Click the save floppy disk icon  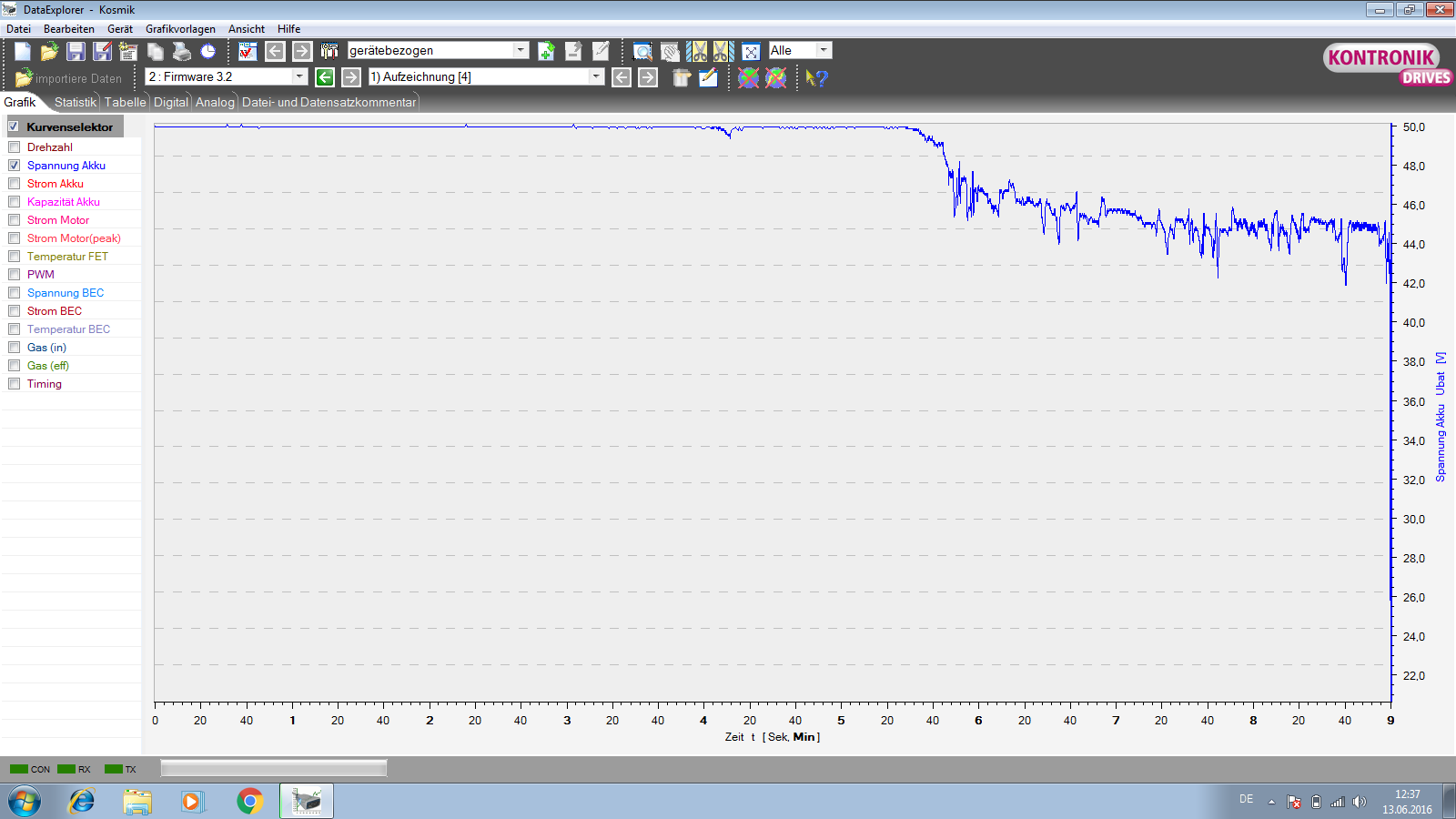(x=76, y=51)
